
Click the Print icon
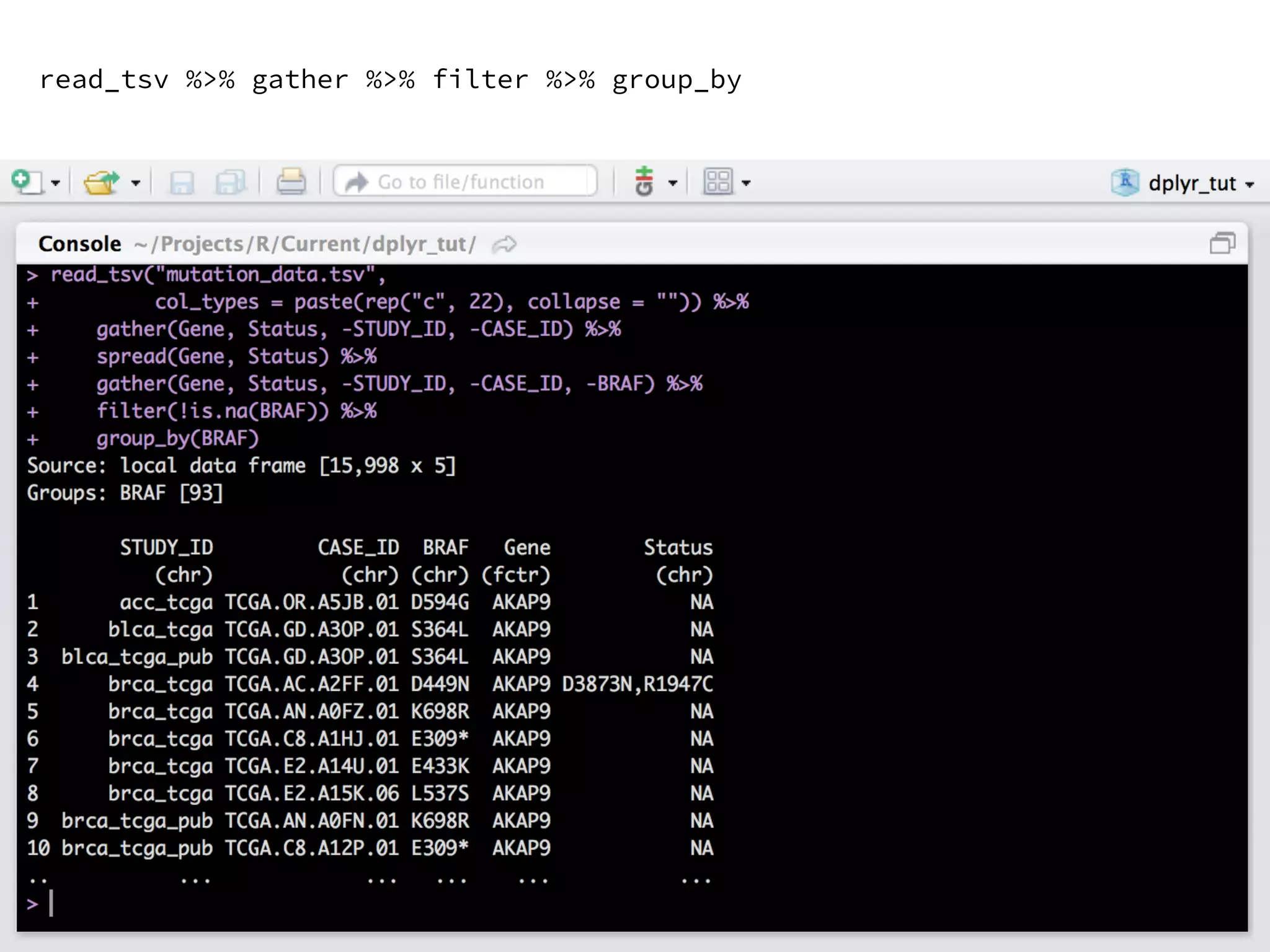pos(291,182)
